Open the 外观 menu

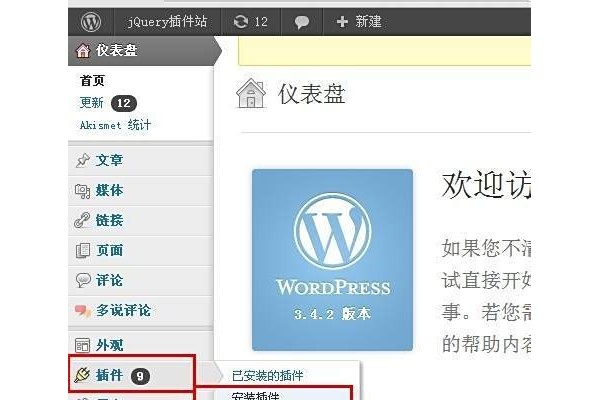[109, 345]
